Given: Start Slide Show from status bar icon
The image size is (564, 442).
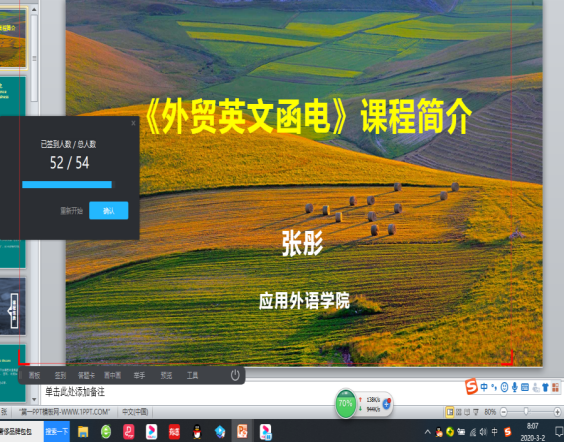Looking at the screenshot, I should coord(476,412).
